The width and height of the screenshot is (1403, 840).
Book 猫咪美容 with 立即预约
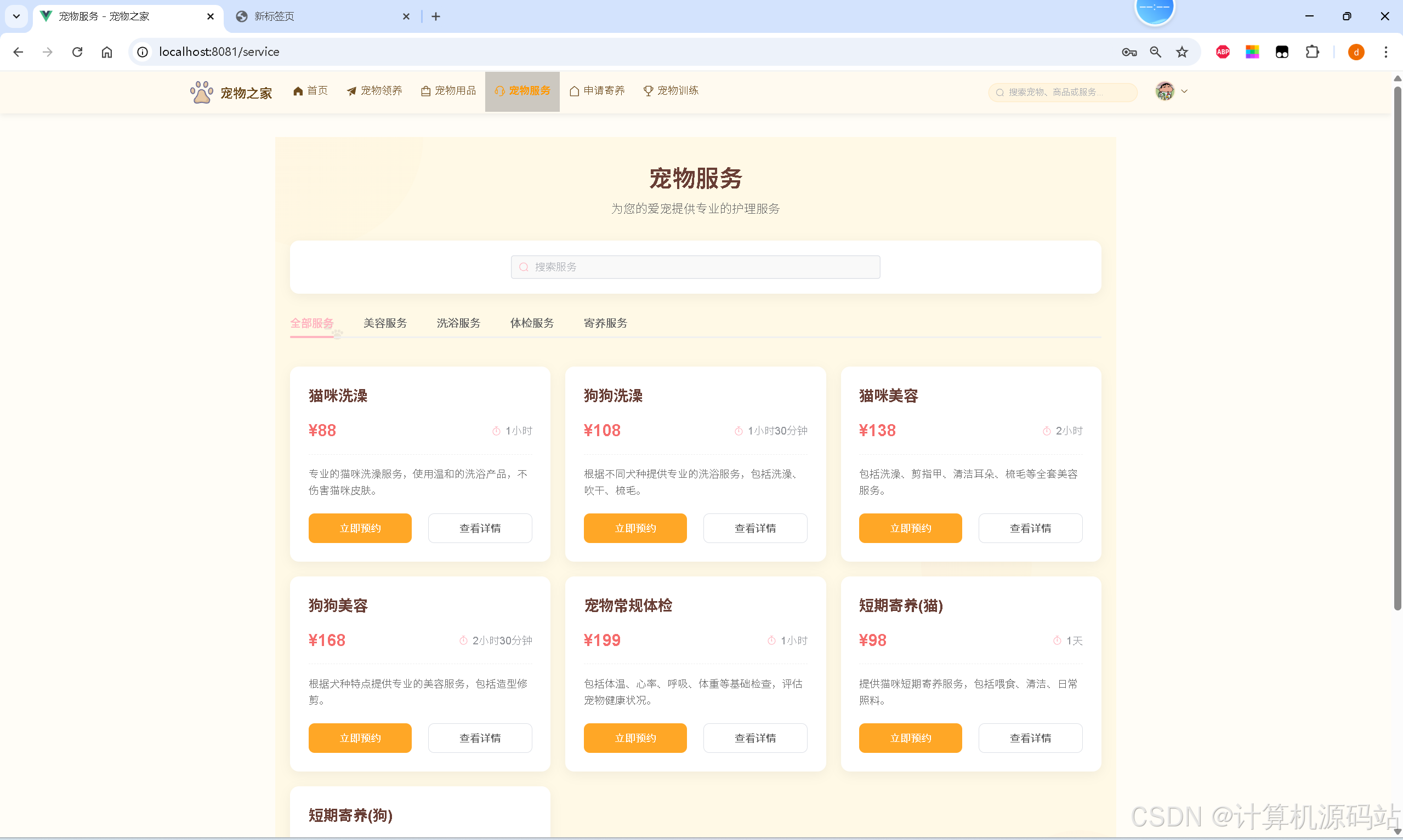[x=911, y=528]
